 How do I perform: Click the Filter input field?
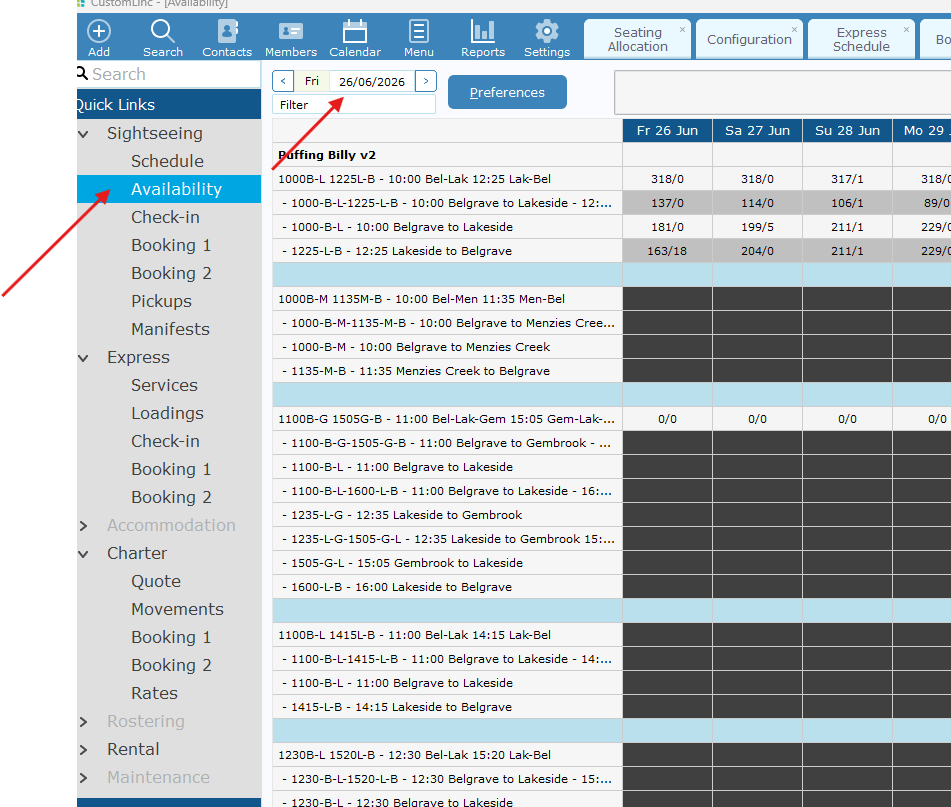coord(354,105)
